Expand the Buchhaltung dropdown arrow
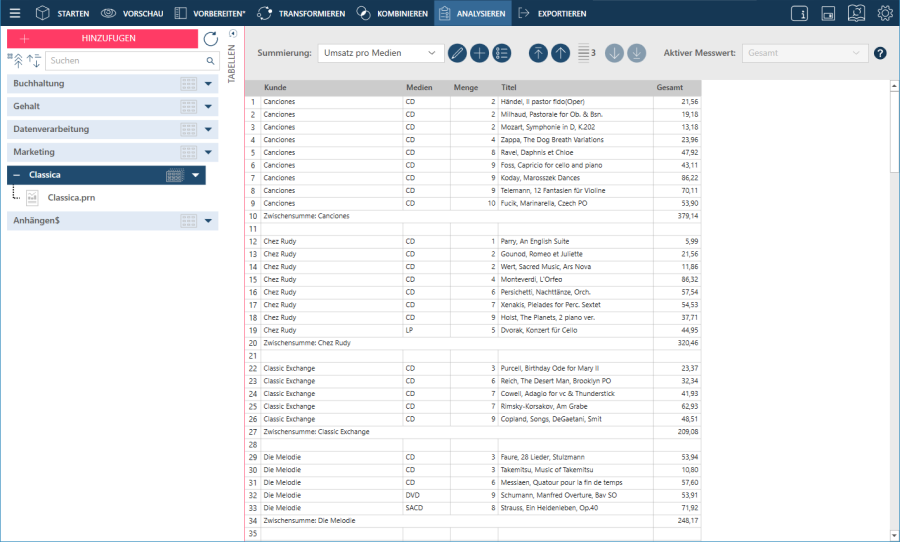Screen dimensions: 900x542 click(x=208, y=84)
